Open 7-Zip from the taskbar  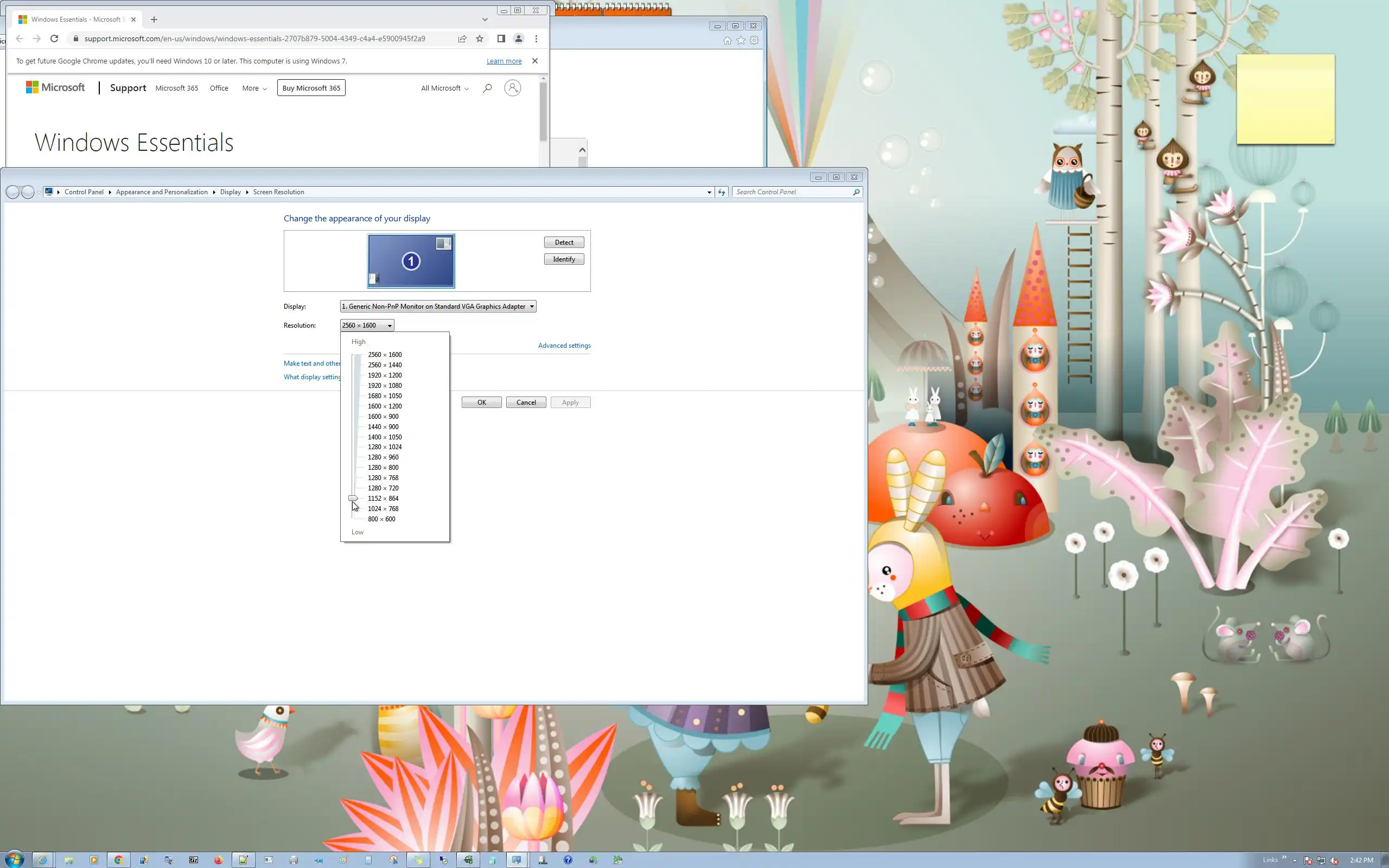tap(193, 859)
